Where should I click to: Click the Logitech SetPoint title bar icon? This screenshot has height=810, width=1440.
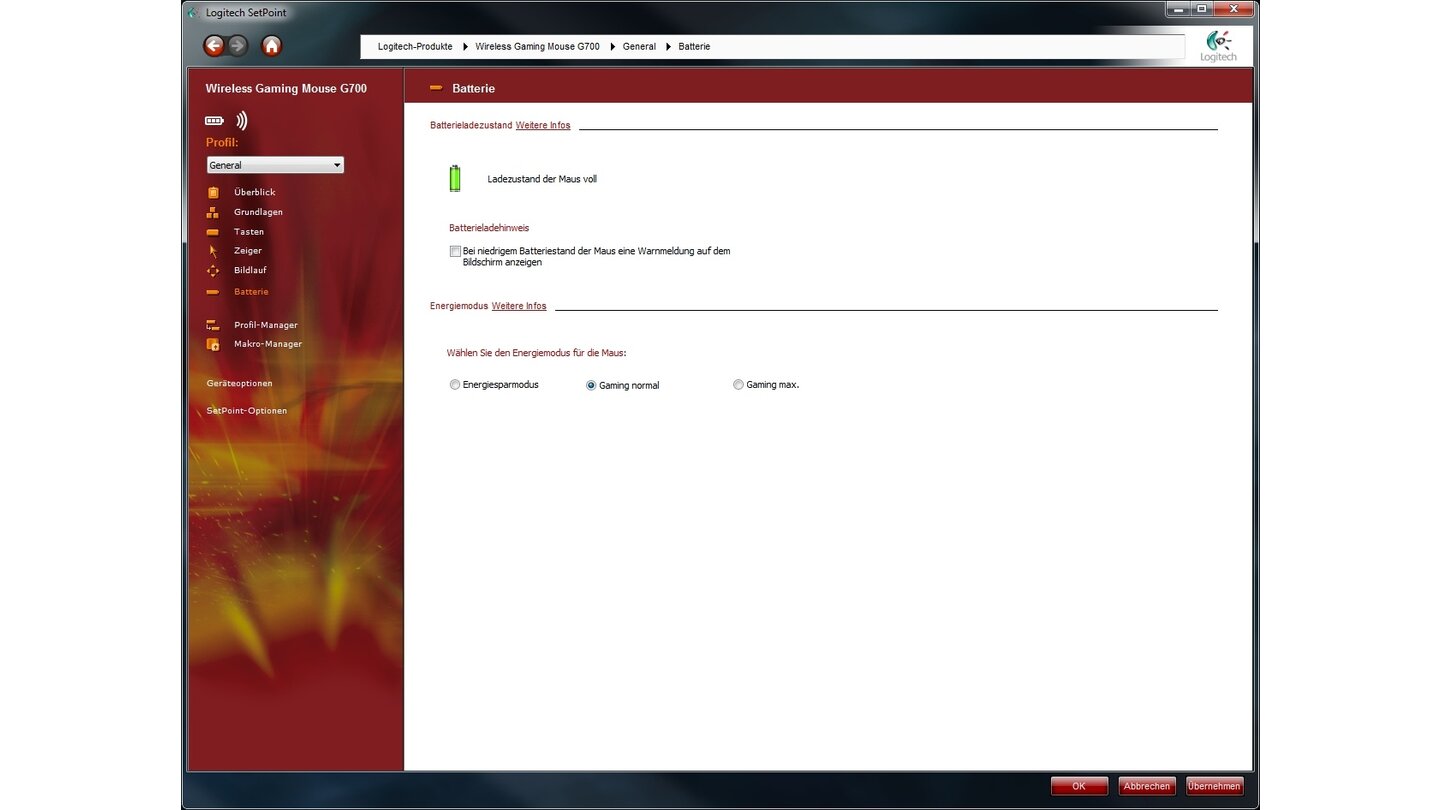point(193,12)
